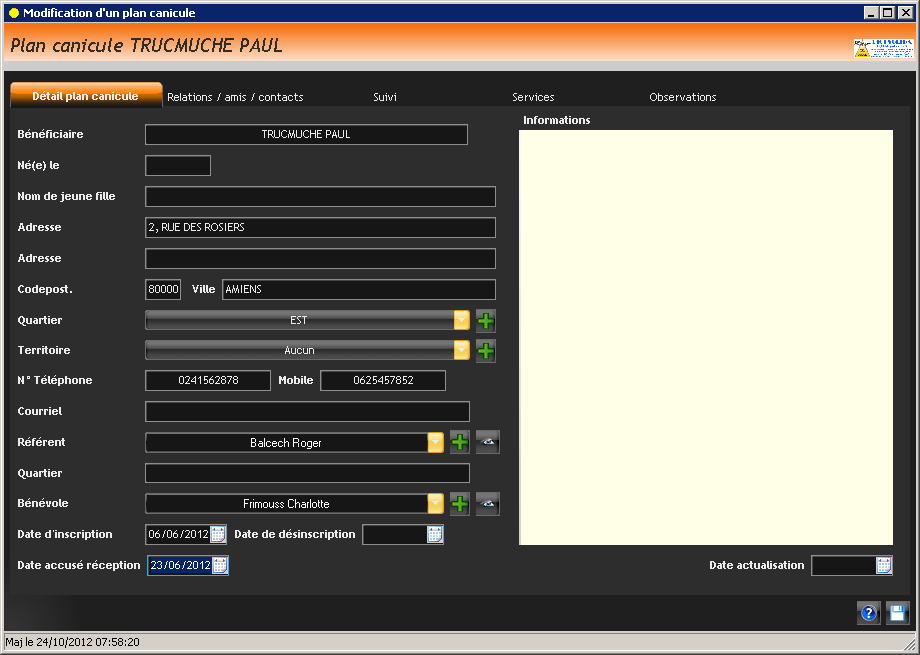Click the green plus next to Territoire
920x655 pixels.
(x=485, y=351)
